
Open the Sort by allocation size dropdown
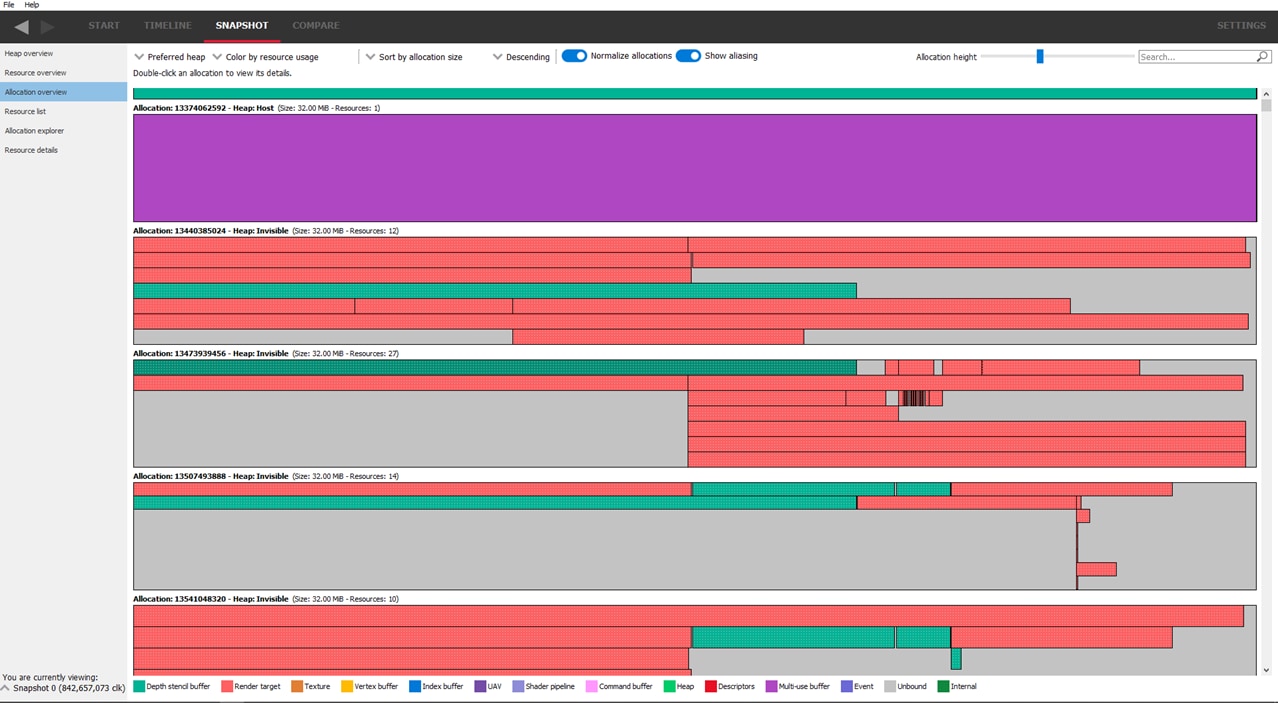click(413, 57)
